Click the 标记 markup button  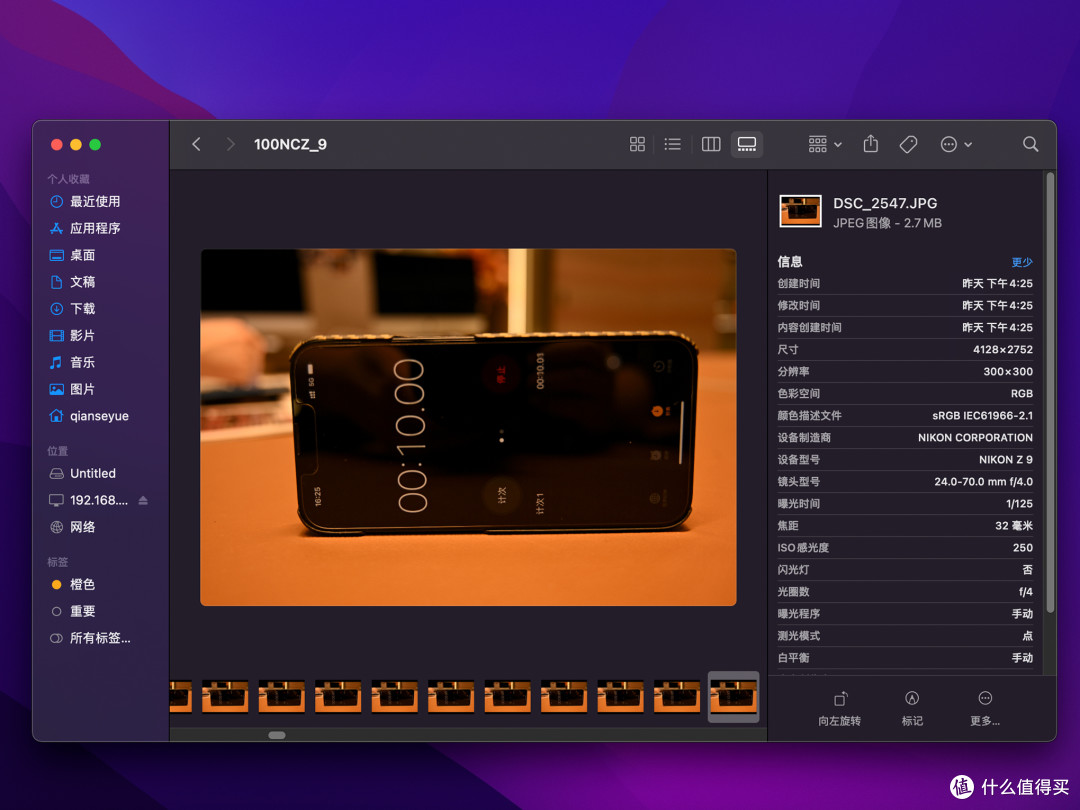click(912, 709)
